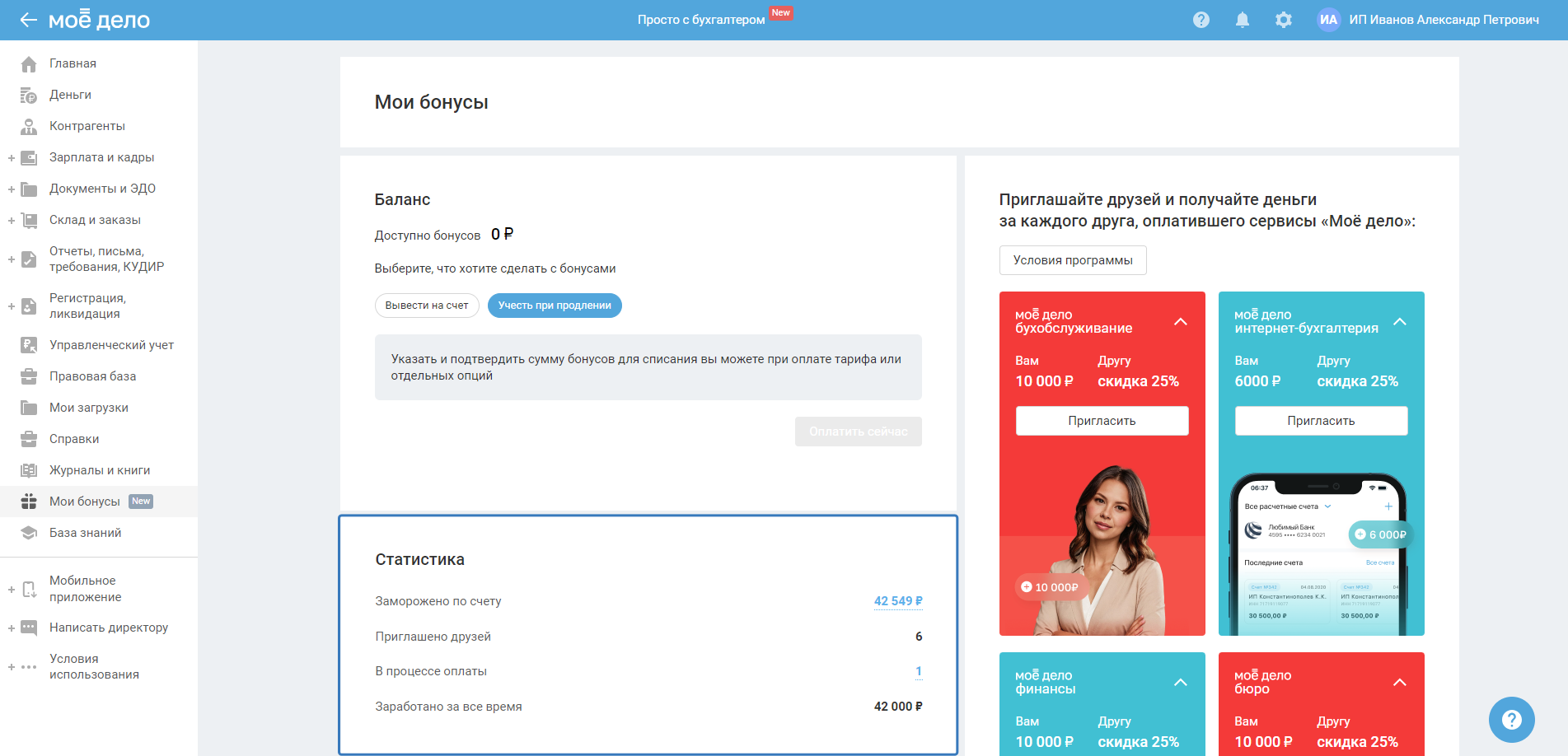Expand the Склад и заказы menu
This screenshot has width=1568, height=756.
tap(12, 221)
